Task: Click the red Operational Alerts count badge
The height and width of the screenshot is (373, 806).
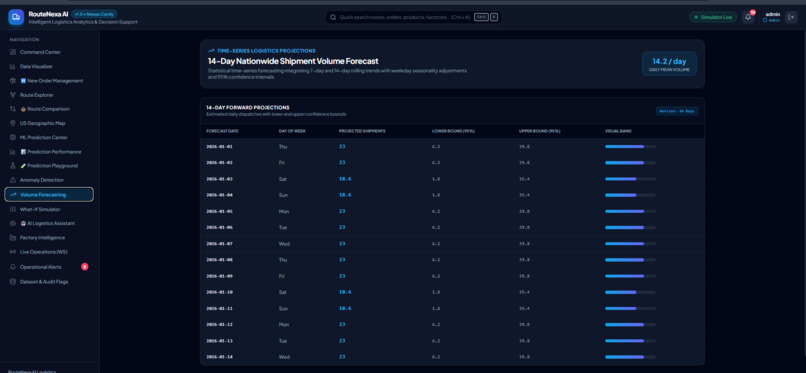Action: pos(85,267)
